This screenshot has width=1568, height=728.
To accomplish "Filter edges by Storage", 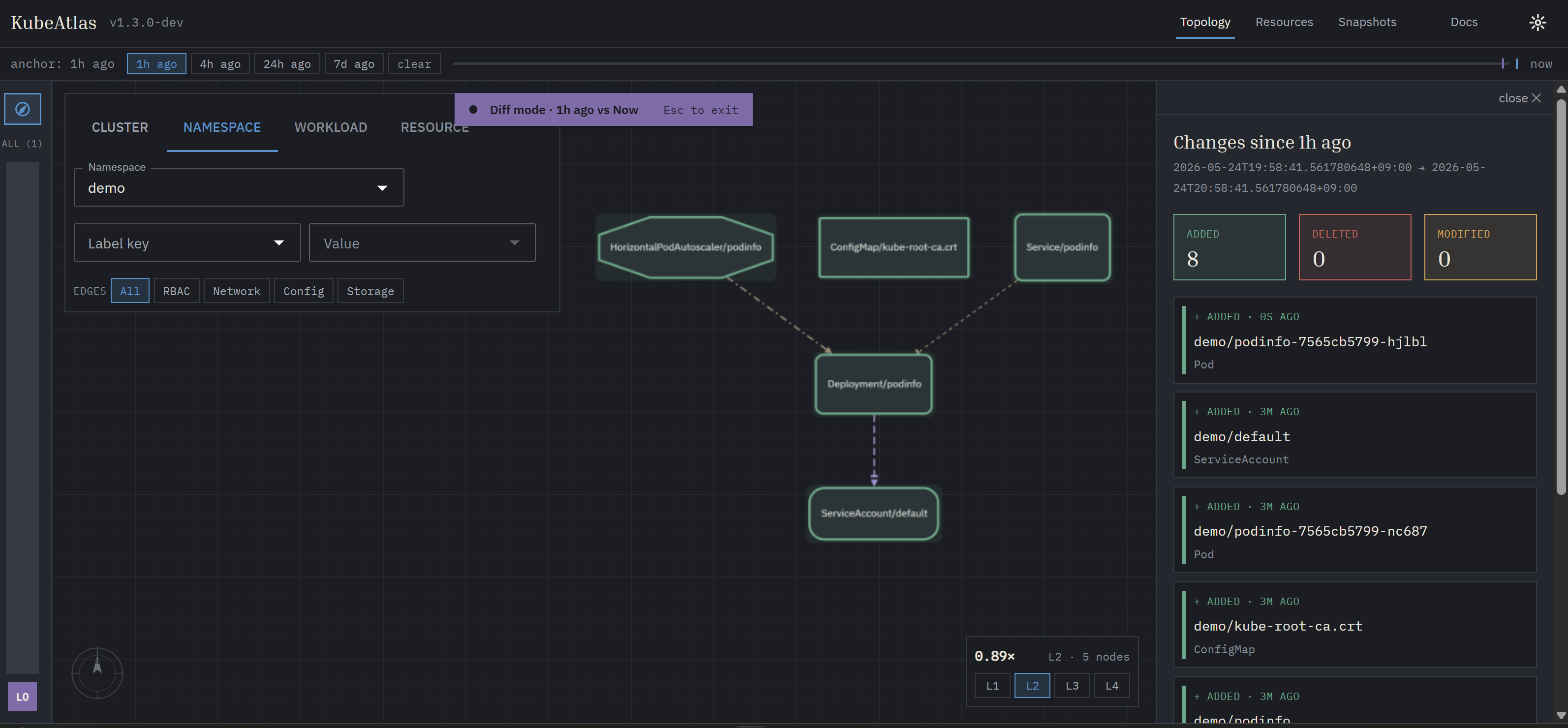I will [370, 291].
